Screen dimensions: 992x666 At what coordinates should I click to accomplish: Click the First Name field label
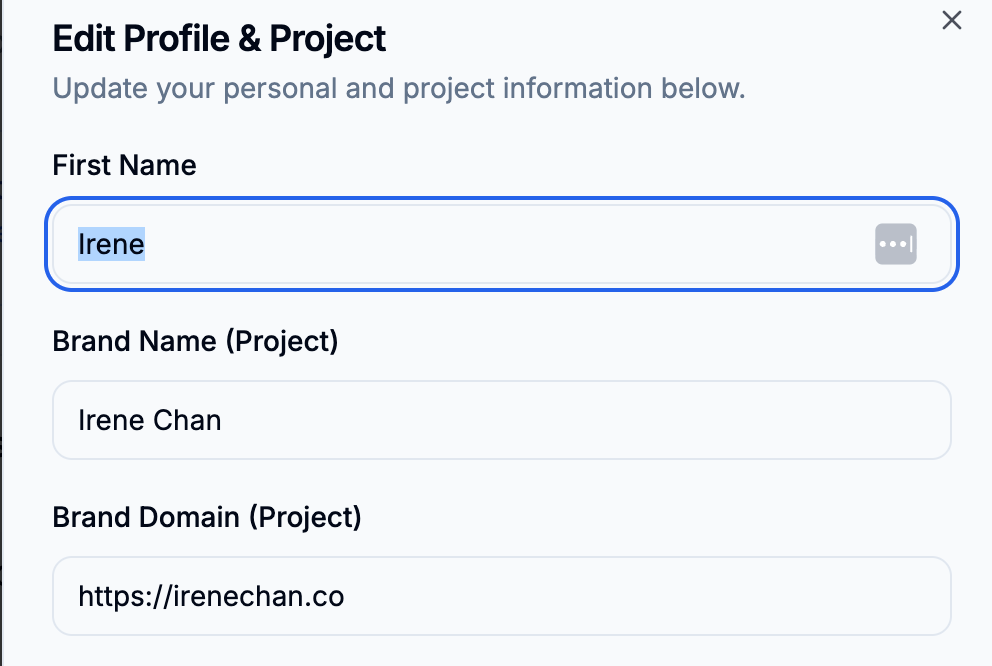click(x=123, y=165)
